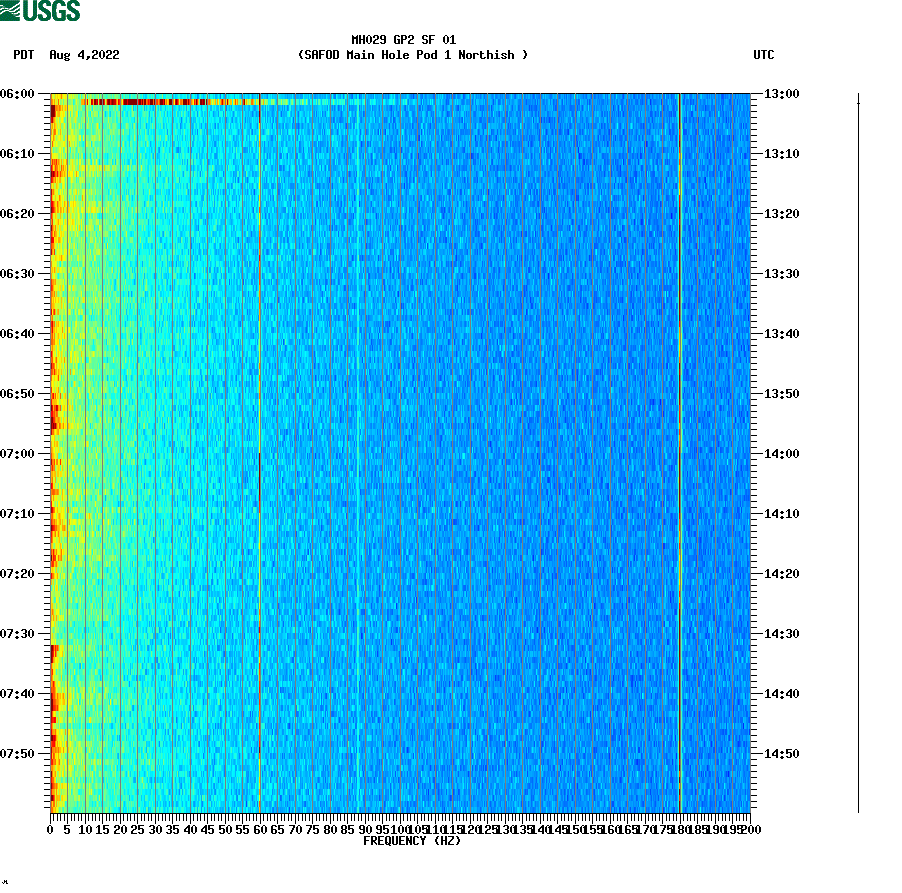Click the vertical gridline at 100 Hz
Screen dimensions: 902x893
click(x=403, y=450)
